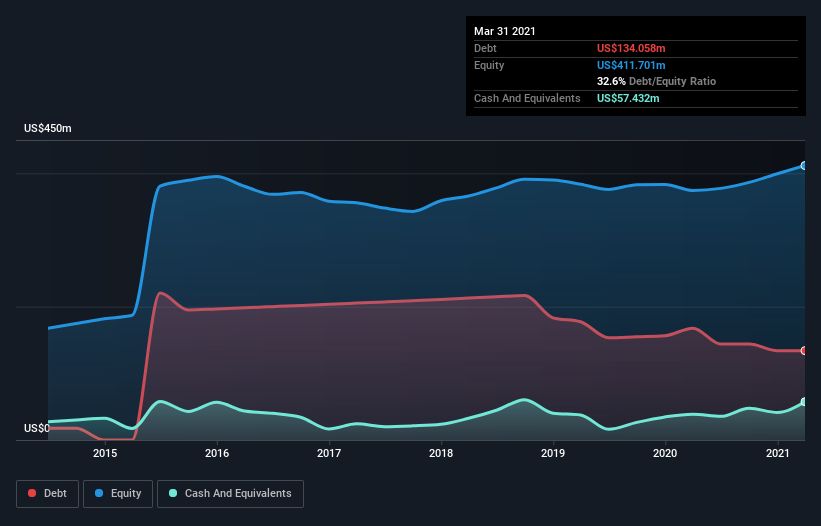821x526 pixels.
Task: Select the 2016 x-axis label
Action: [217, 453]
